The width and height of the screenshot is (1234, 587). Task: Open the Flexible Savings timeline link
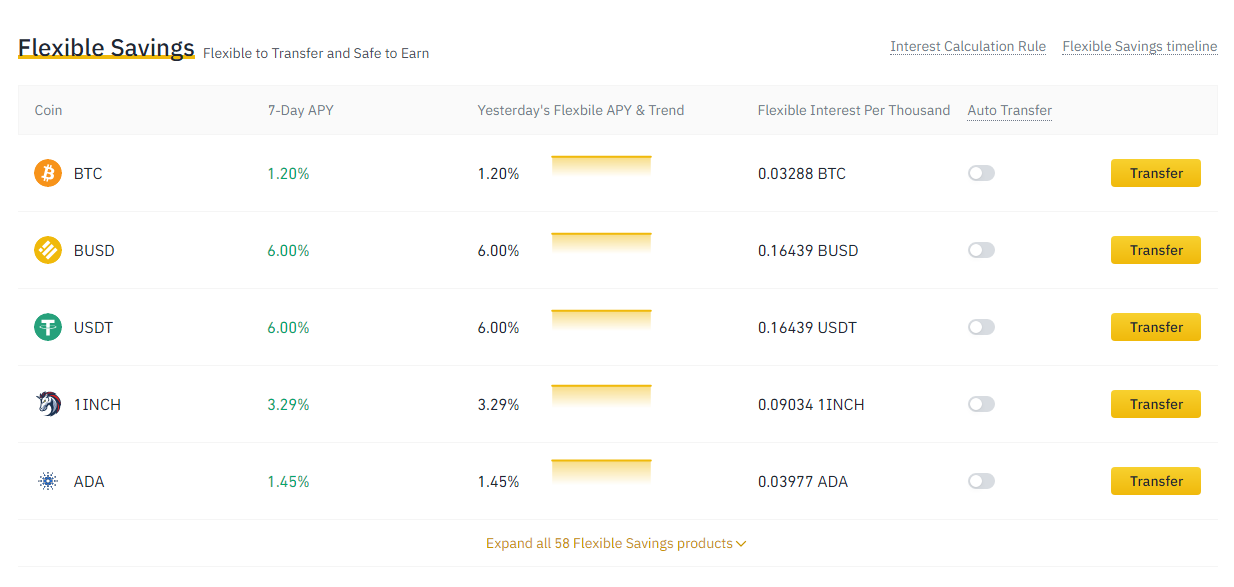[x=1140, y=46]
